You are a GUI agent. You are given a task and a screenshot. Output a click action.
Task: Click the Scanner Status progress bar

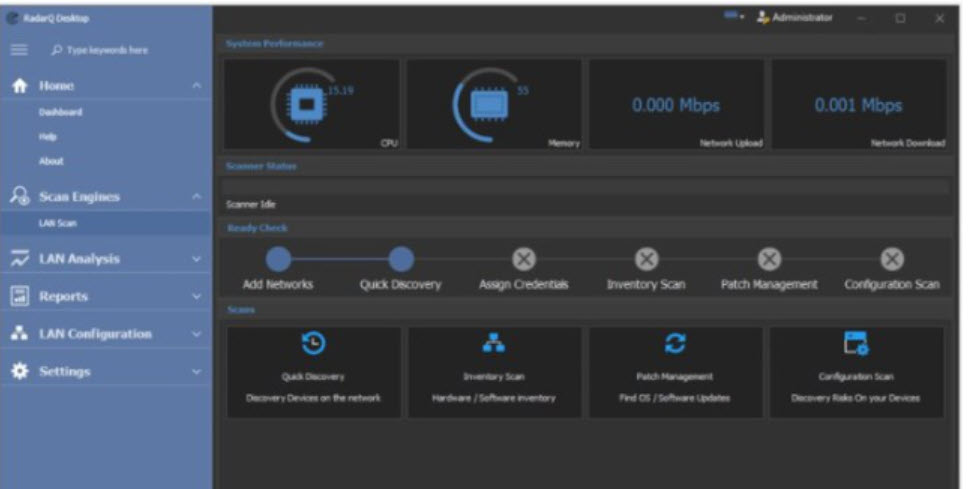pos(586,185)
